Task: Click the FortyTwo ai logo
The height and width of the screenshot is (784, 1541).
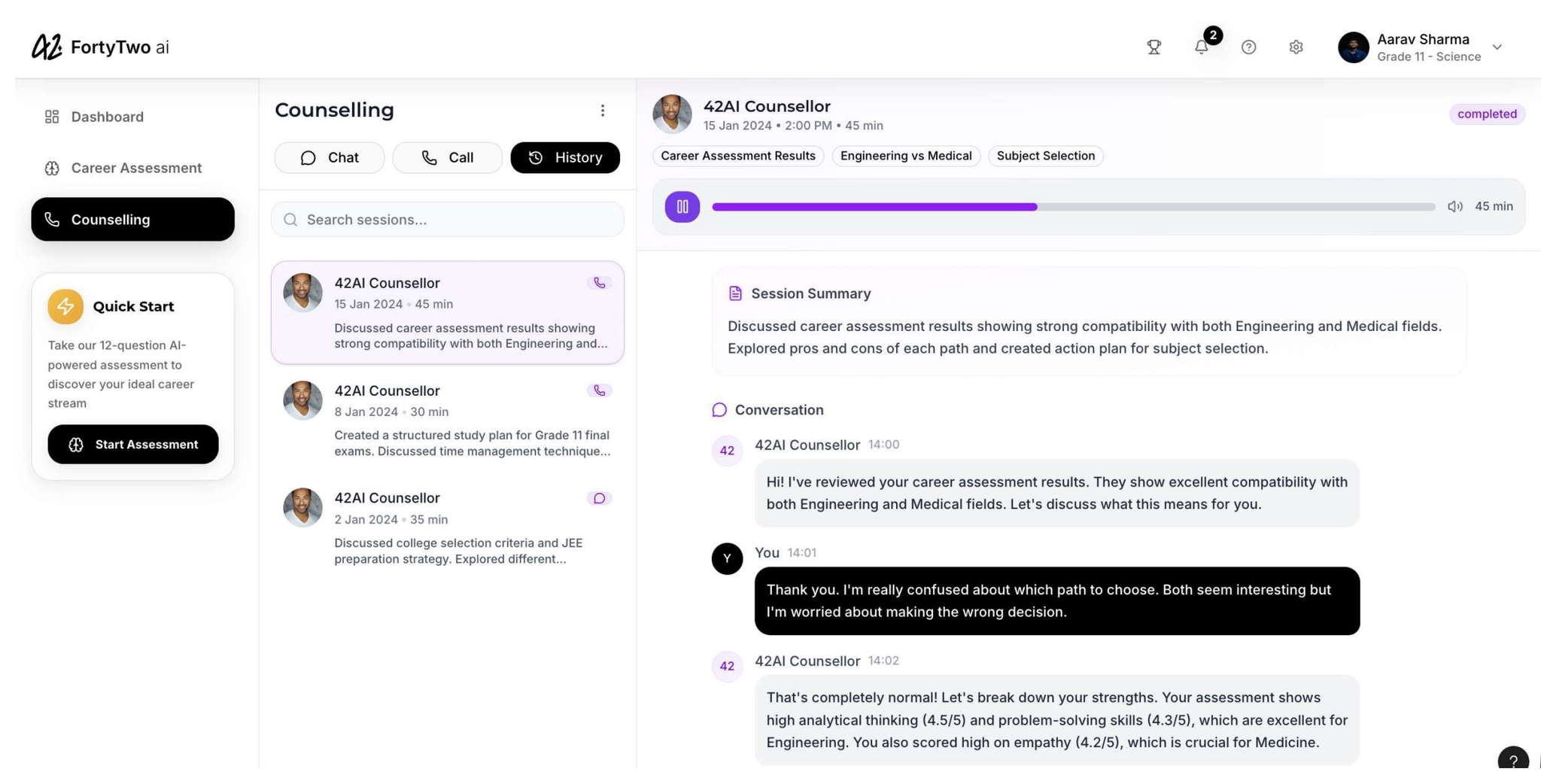Action: (x=100, y=47)
